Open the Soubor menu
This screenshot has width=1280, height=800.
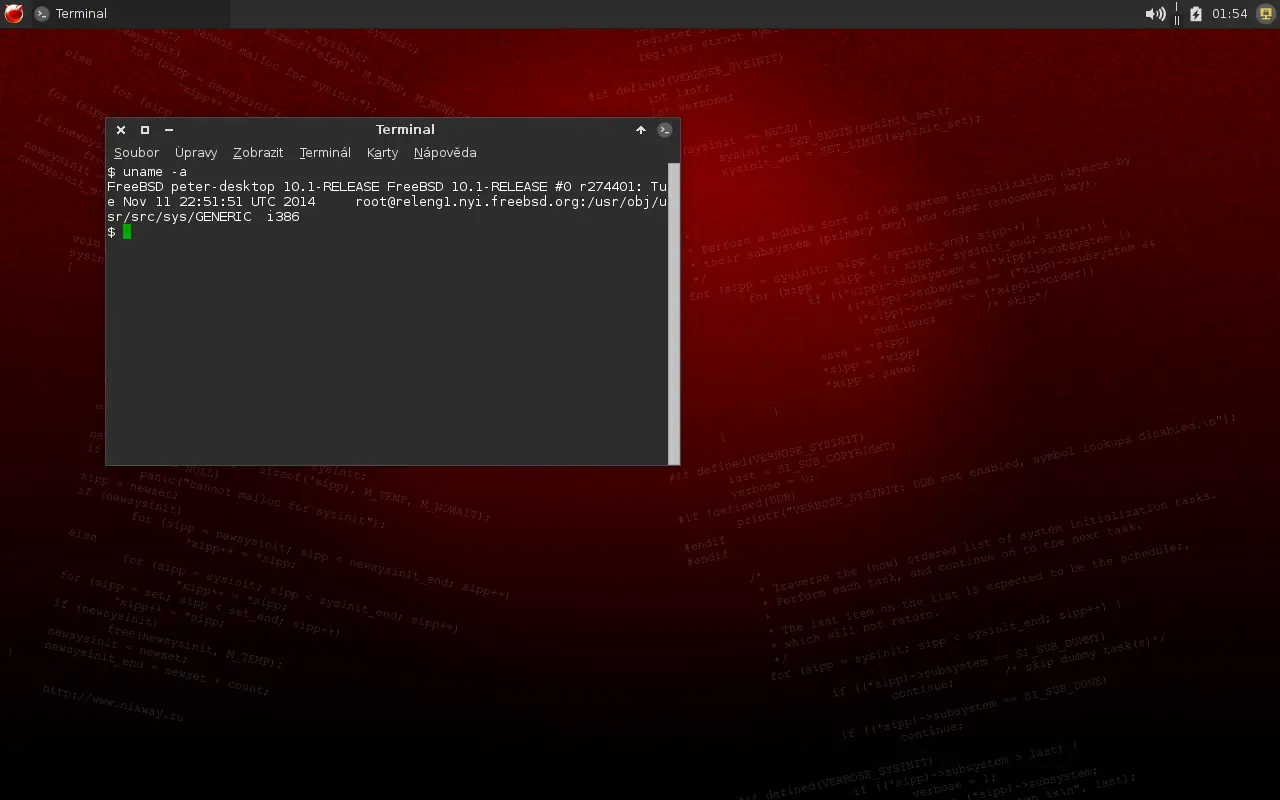136,152
